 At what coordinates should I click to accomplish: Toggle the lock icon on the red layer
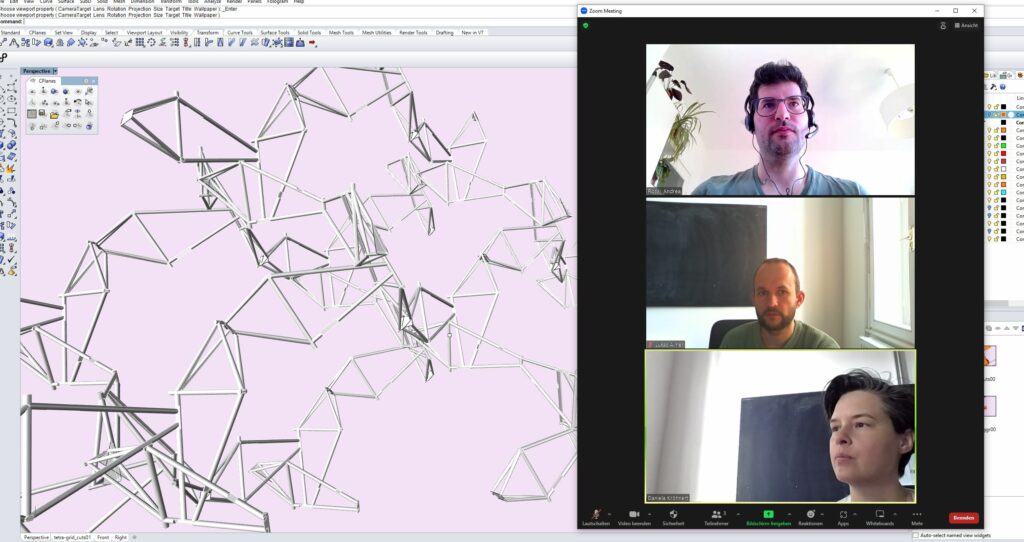(995, 154)
